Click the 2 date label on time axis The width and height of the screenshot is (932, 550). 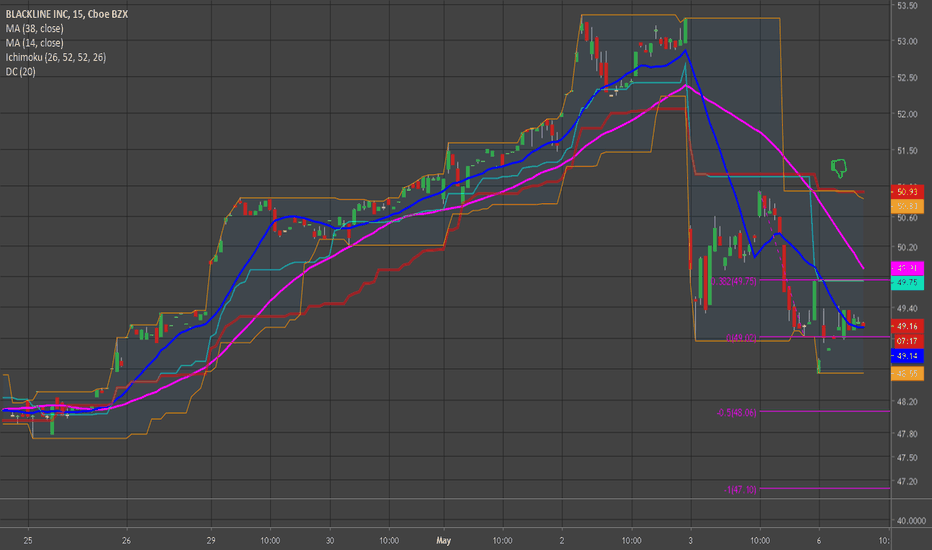tap(562, 540)
